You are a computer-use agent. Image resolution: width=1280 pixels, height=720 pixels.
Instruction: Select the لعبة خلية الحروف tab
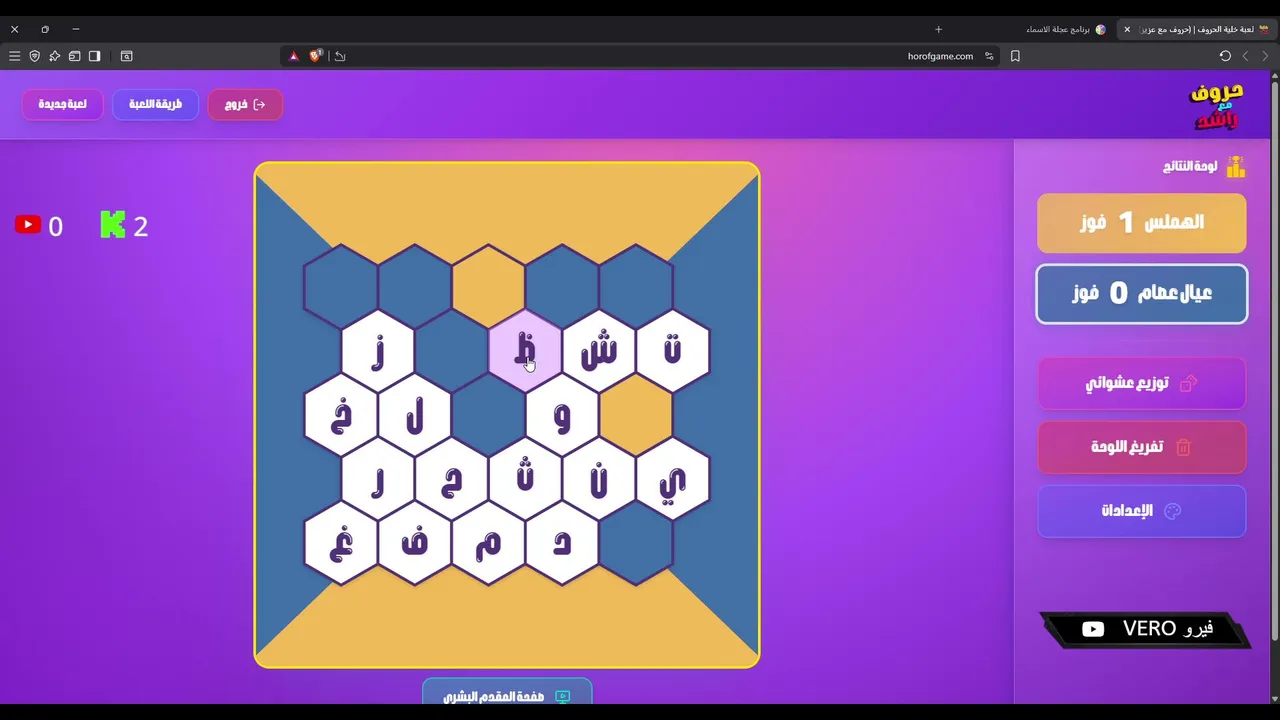point(1197,29)
